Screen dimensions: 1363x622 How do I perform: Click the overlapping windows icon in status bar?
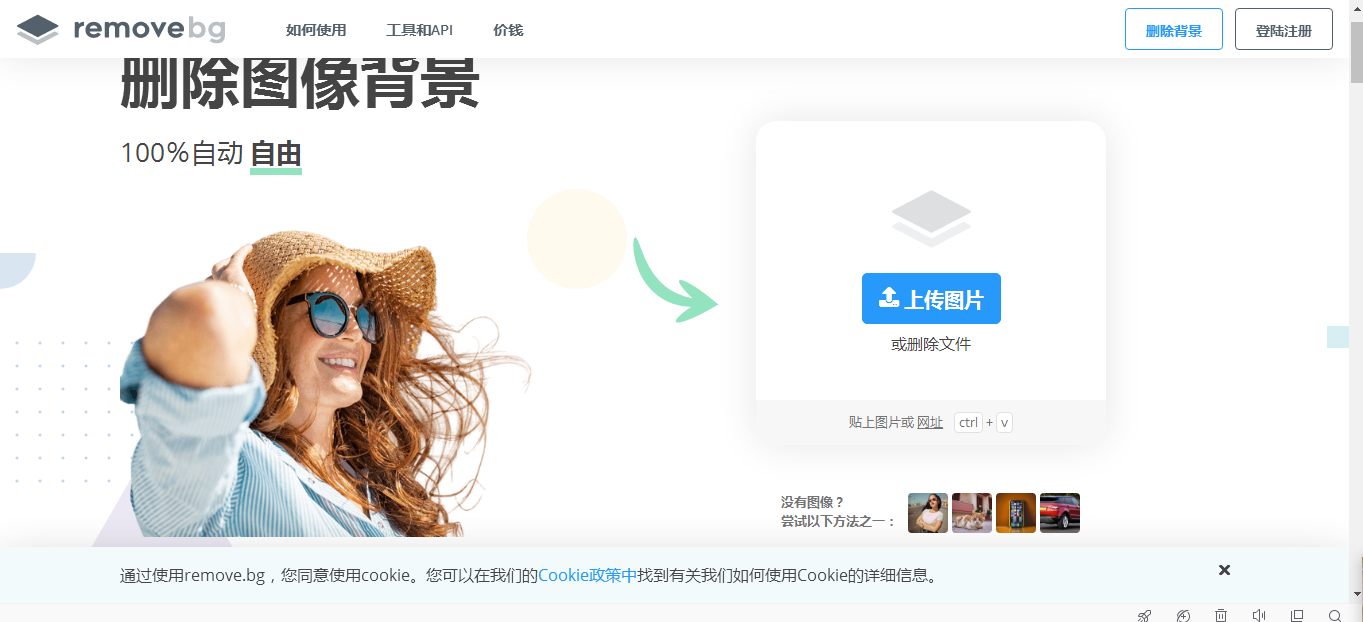[x=1297, y=615]
